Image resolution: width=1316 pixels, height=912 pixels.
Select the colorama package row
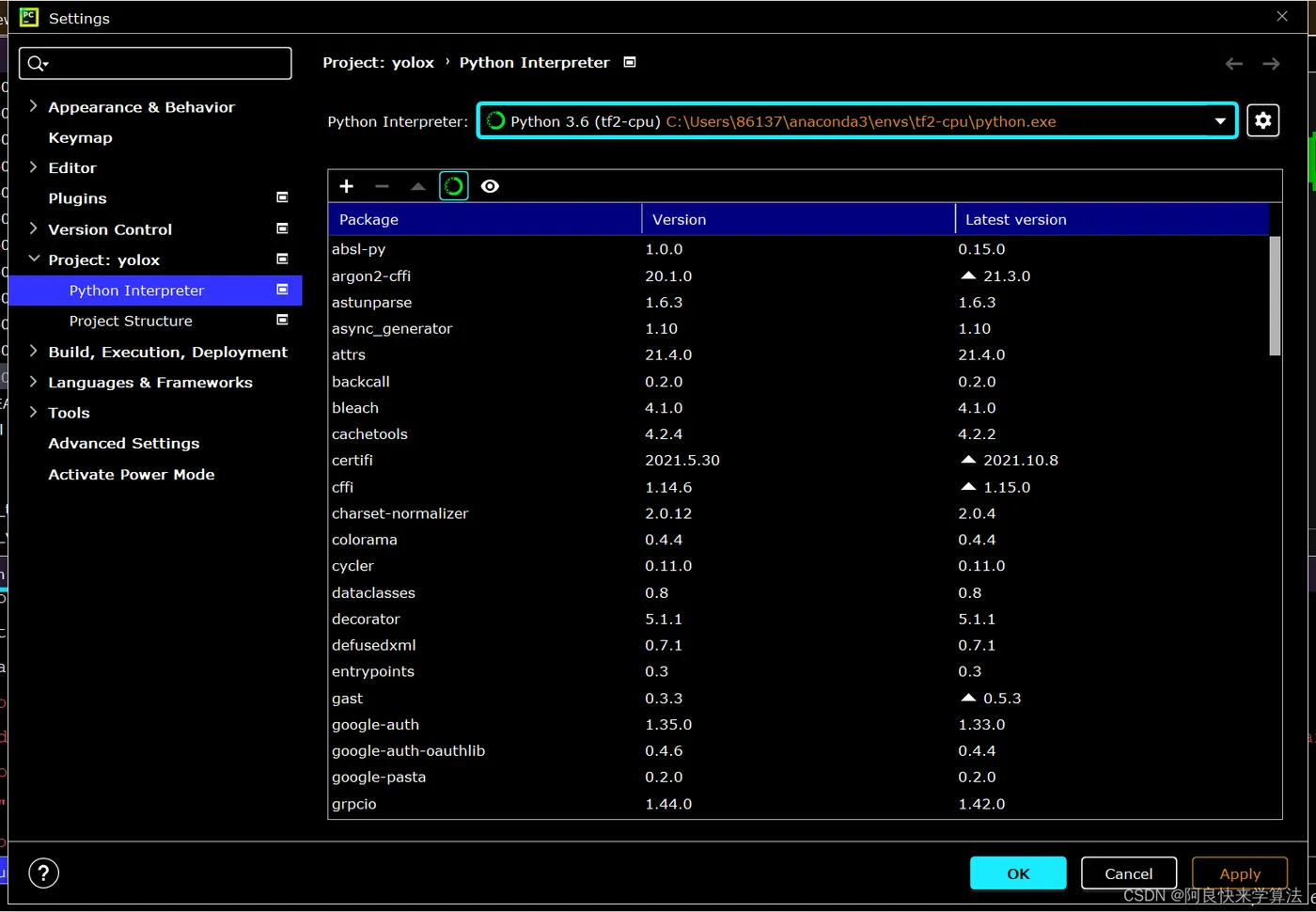[x=798, y=540]
